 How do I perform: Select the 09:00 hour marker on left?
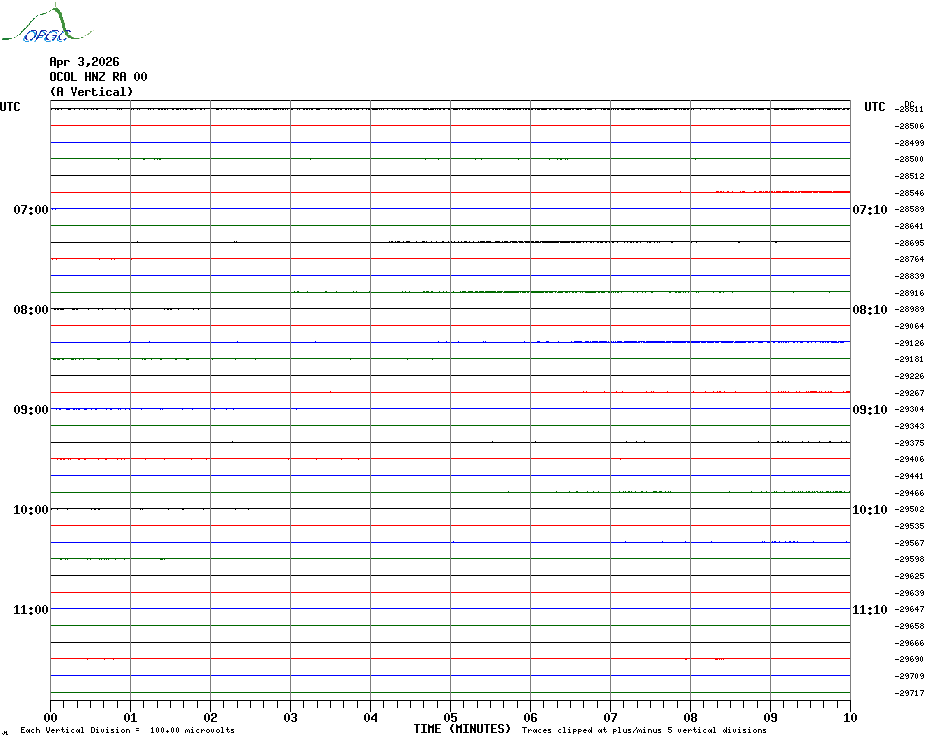(x=30, y=410)
